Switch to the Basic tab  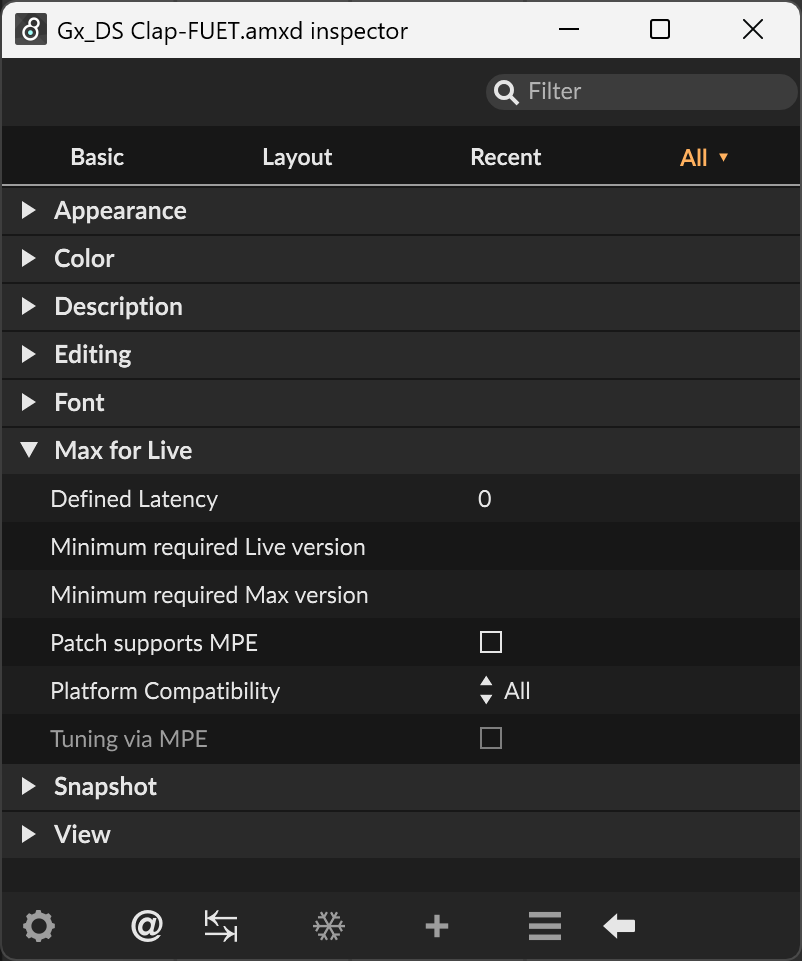point(97,158)
